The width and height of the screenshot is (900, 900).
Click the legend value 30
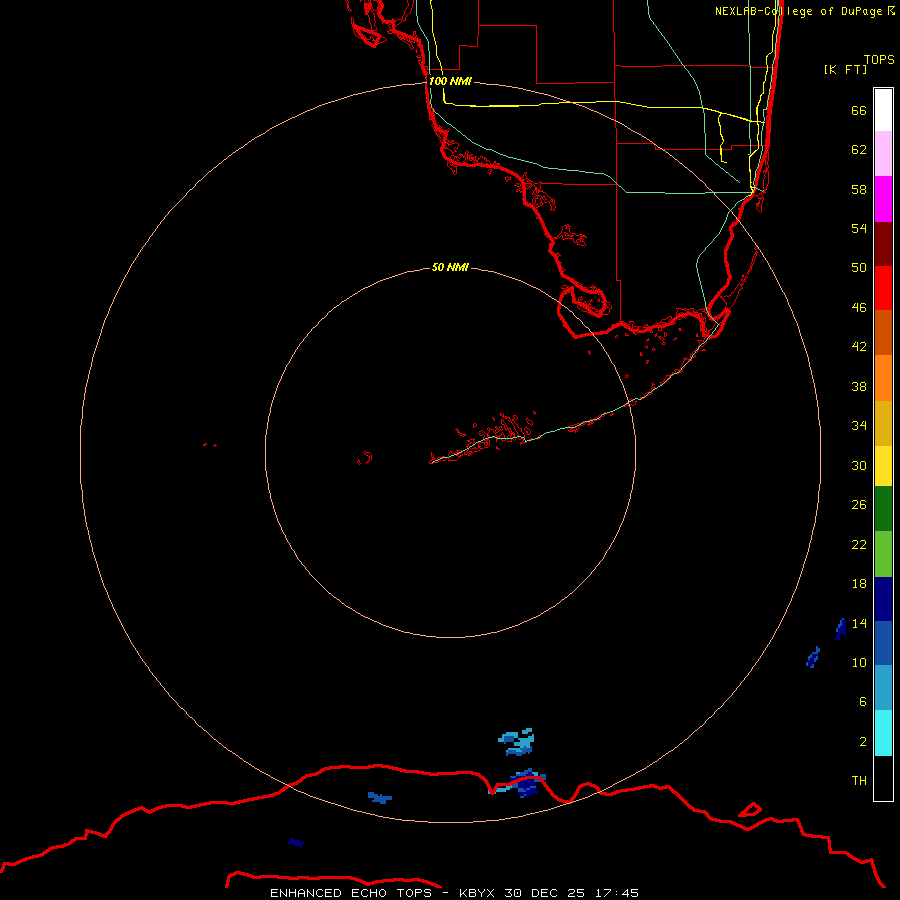point(859,465)
